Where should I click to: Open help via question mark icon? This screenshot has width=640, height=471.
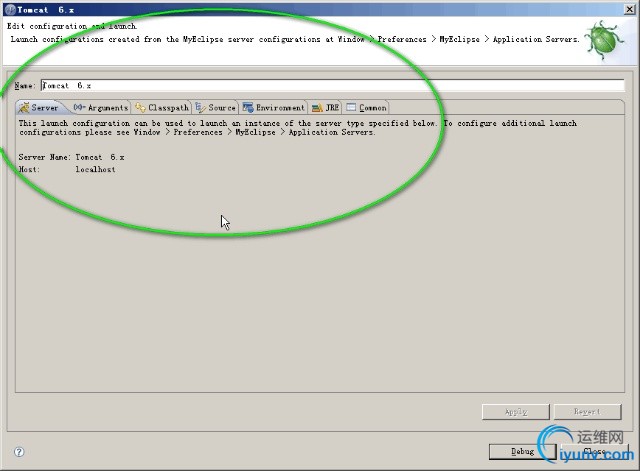pos(19,452)
